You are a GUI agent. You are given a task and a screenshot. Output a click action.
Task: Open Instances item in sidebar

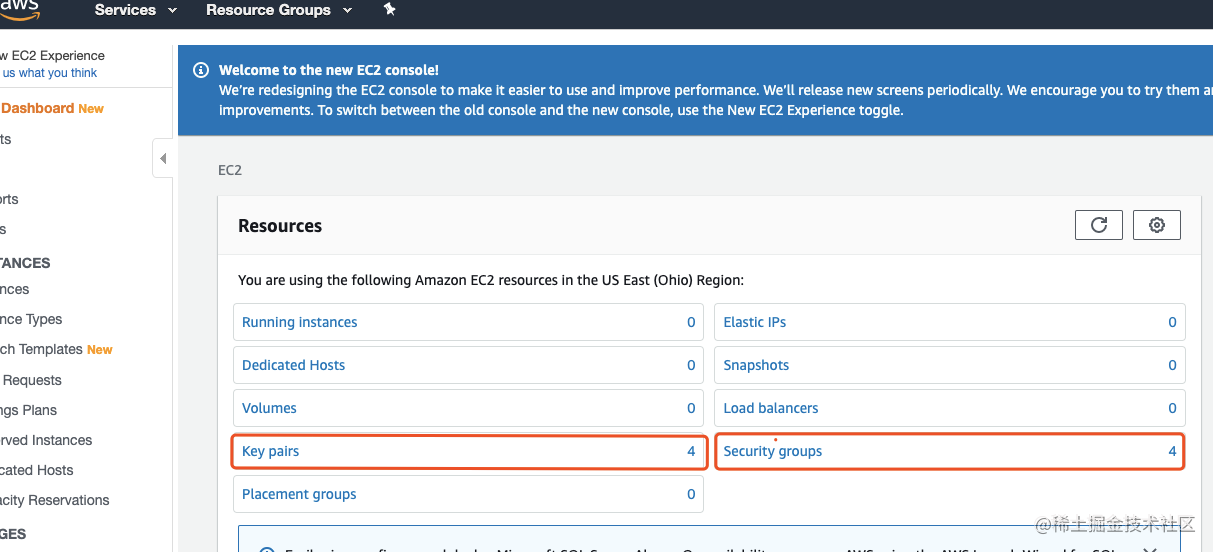pyautogui.click(x=15, y=289)
